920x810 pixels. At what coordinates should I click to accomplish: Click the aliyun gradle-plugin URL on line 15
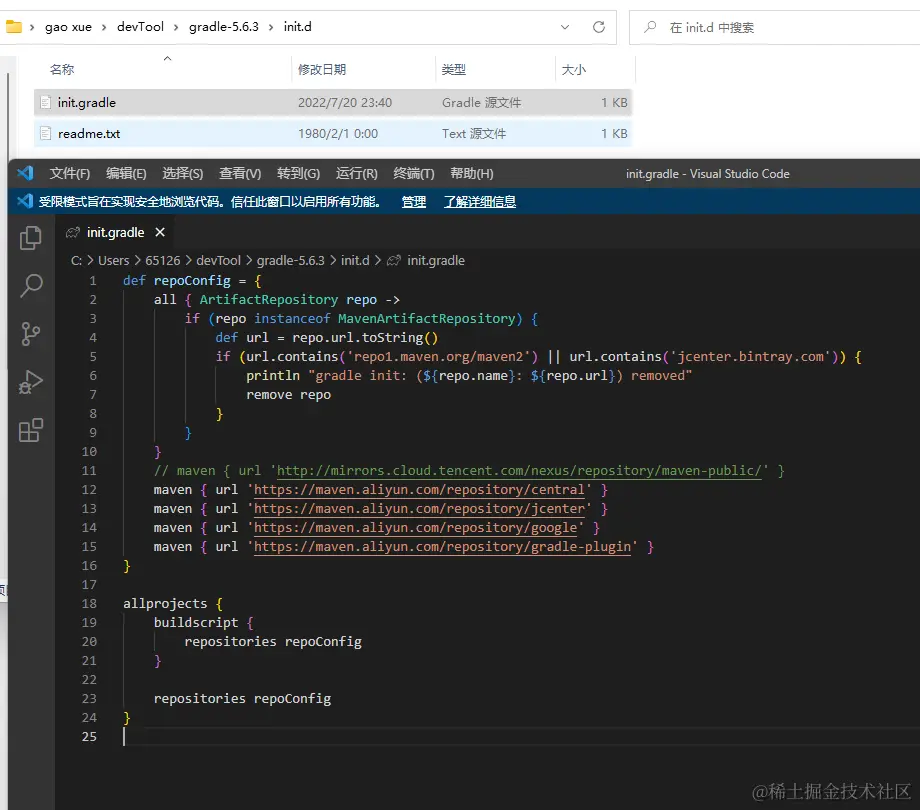click(x=442, y=547)
